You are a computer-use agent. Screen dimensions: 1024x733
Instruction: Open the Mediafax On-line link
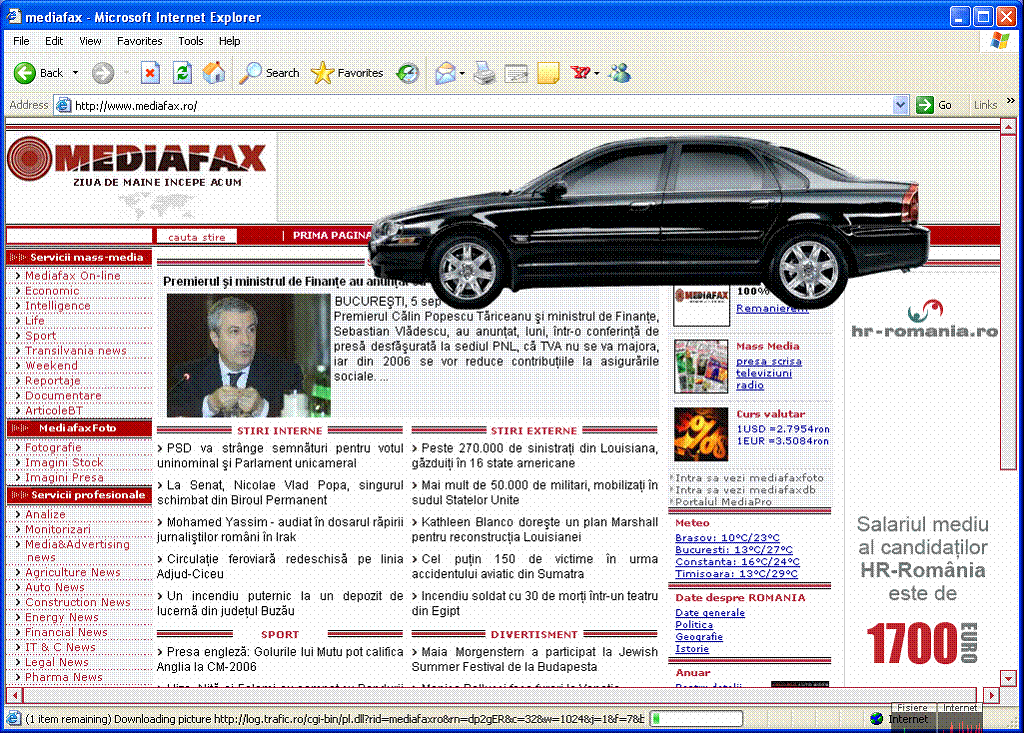pos(72,276)
